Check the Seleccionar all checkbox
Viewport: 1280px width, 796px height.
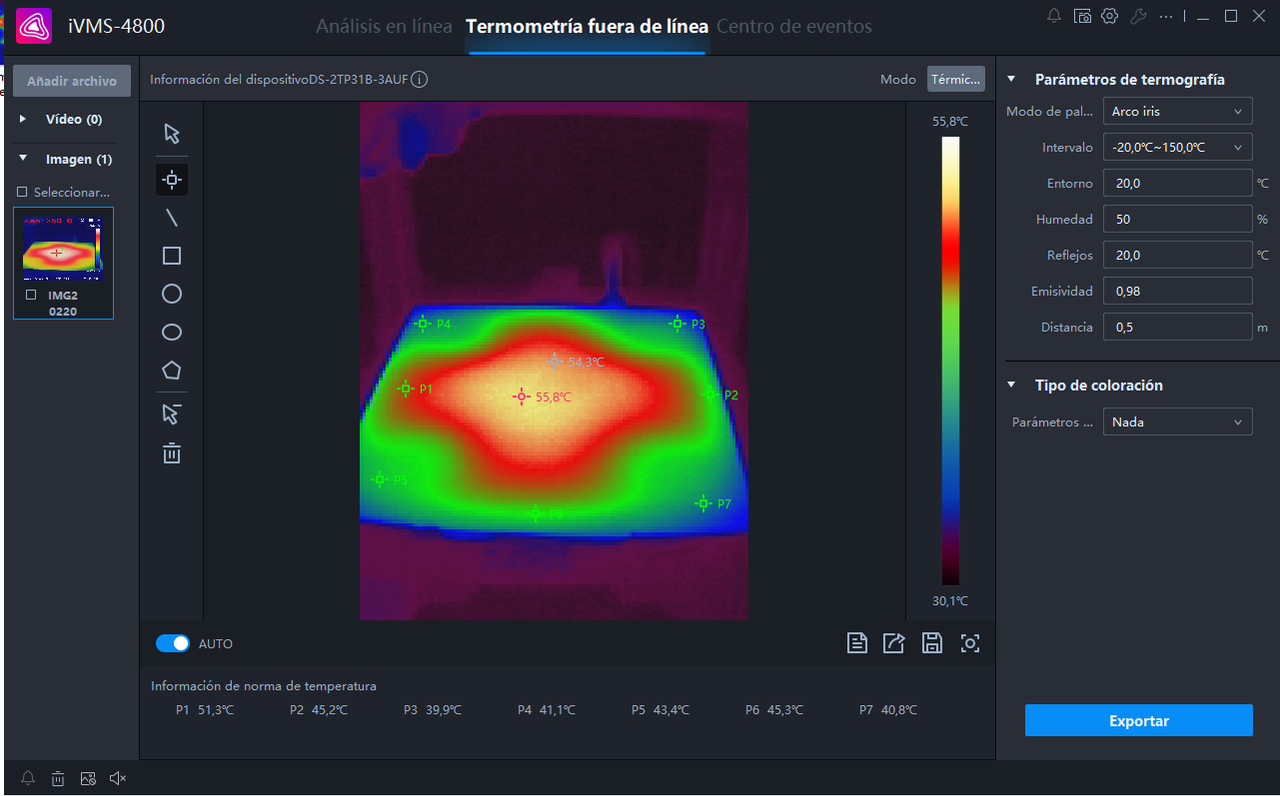tap(22, 192)
